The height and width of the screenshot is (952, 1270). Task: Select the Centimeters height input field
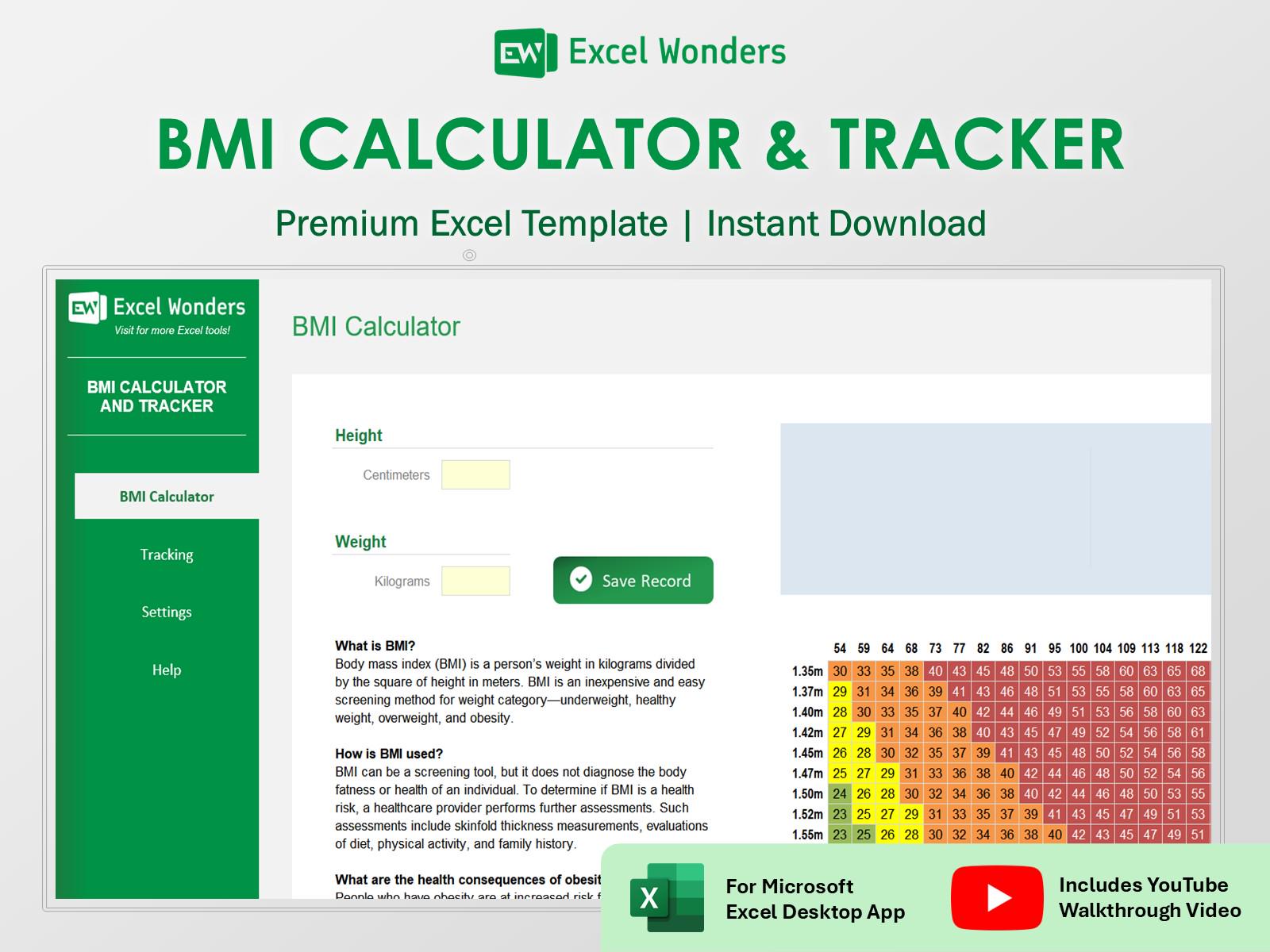[475, 474]
